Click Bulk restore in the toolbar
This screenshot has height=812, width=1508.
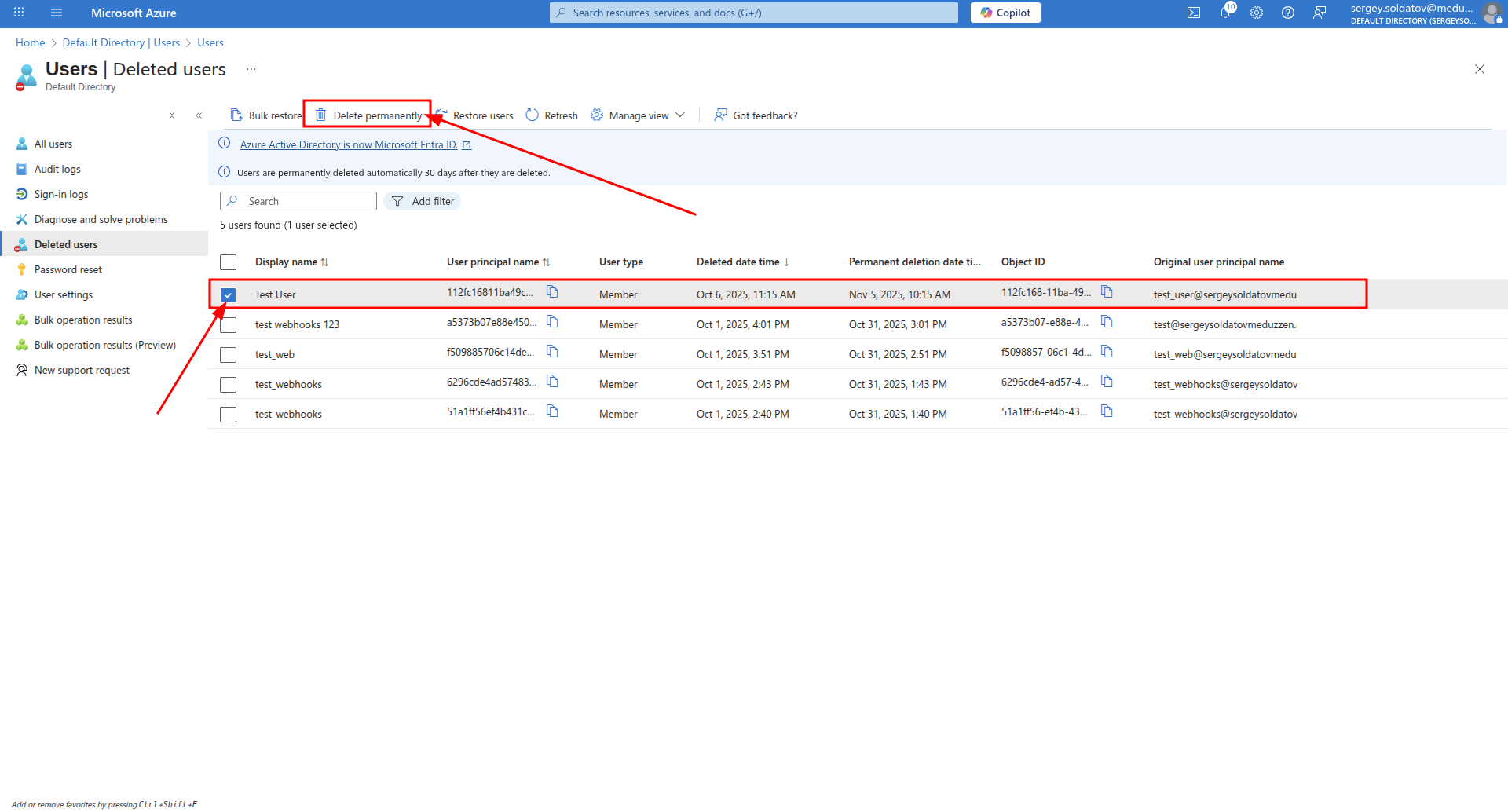tap(265, 115)
